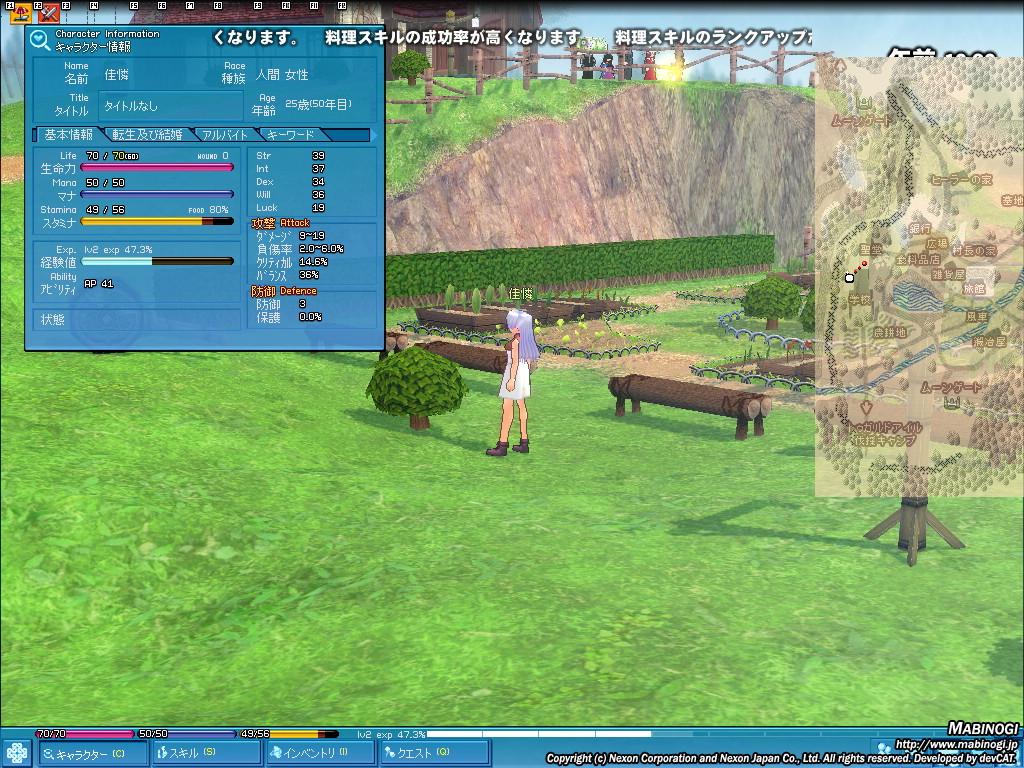This screenshot has width=1024, height=768.
Task: Click the 銀行 label on minimap
Action: 920,228
